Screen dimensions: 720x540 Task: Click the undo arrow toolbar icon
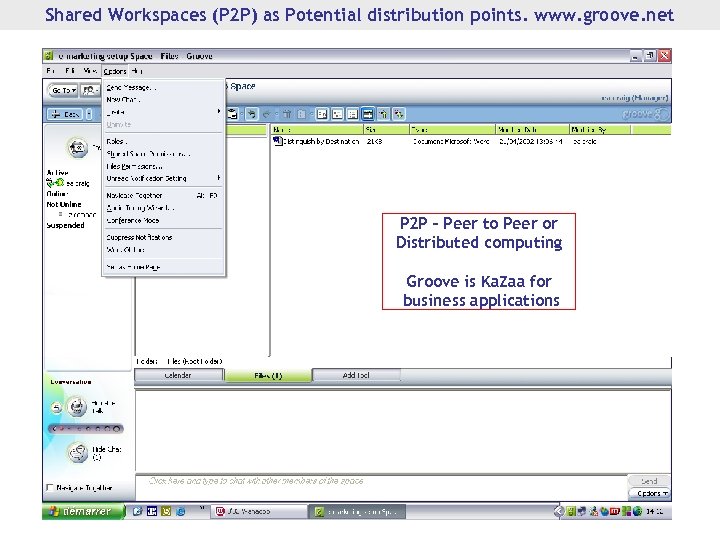tap(251, 114)
